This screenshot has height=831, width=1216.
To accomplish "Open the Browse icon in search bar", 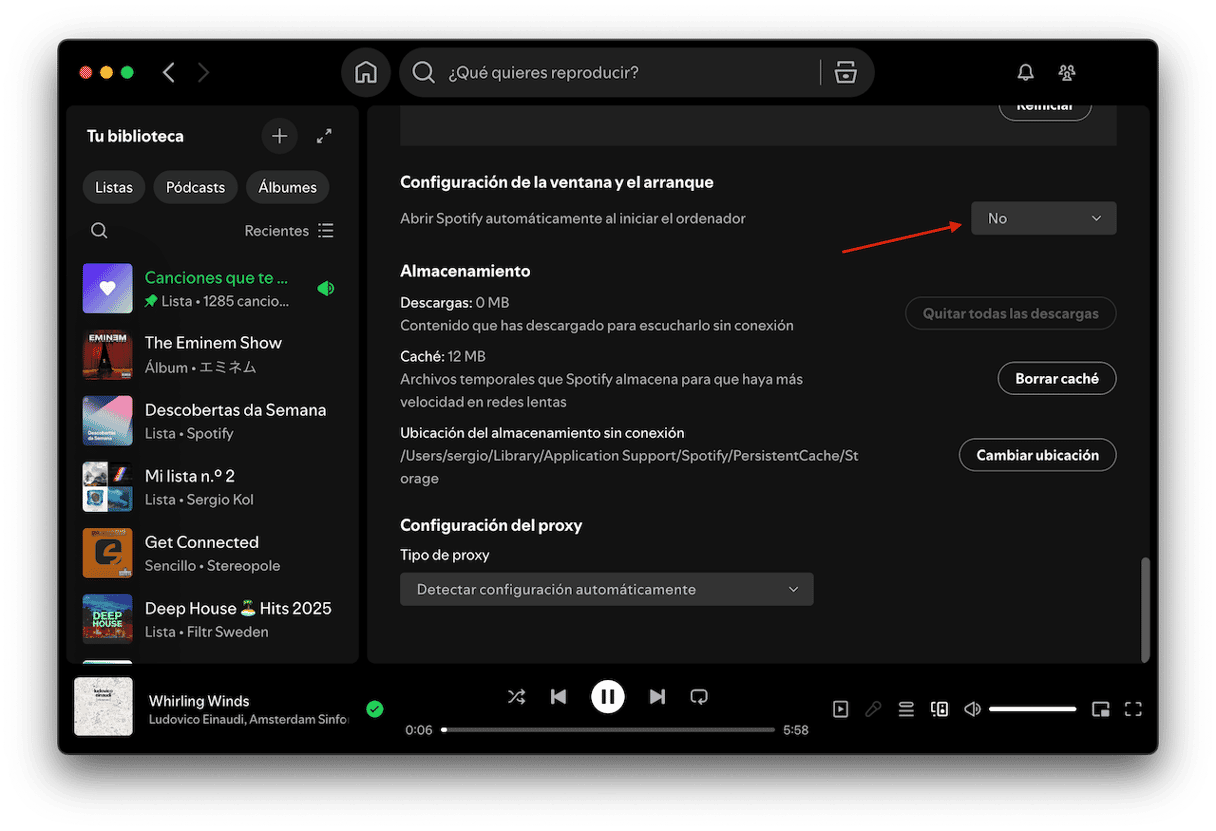I will coord(846,72).
